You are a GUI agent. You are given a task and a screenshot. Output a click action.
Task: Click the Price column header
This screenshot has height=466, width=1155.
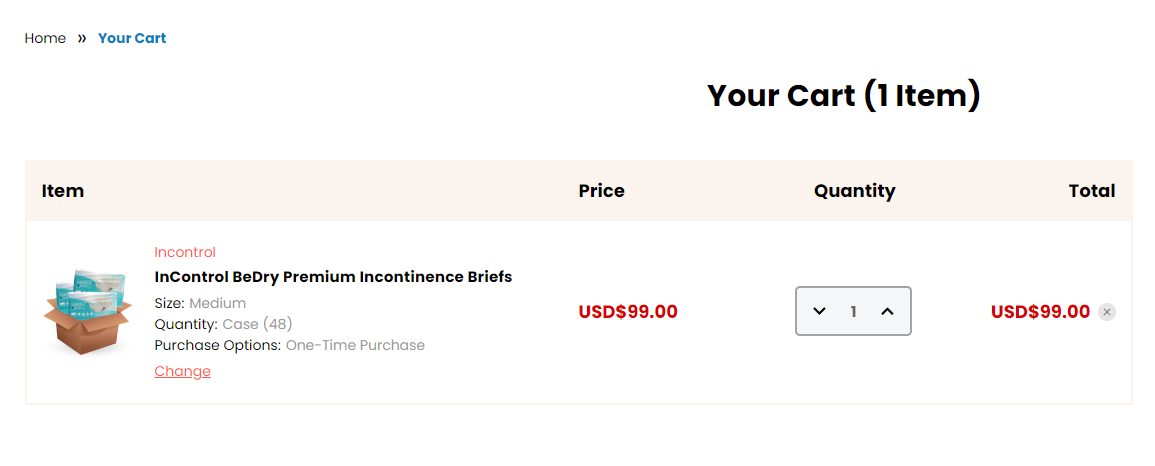point(601,191)
